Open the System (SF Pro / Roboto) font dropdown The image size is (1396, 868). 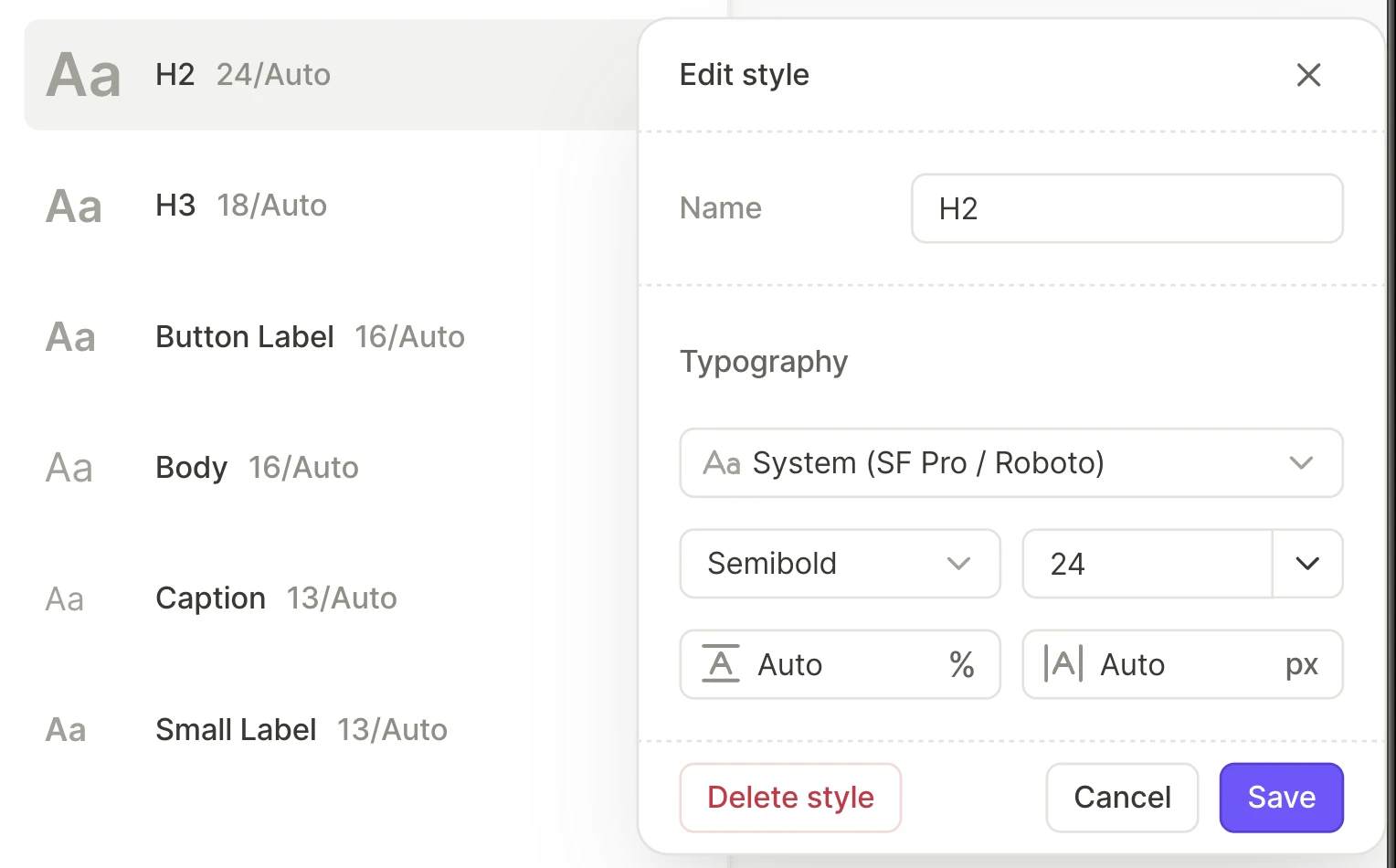click(x=1011, y=463)
